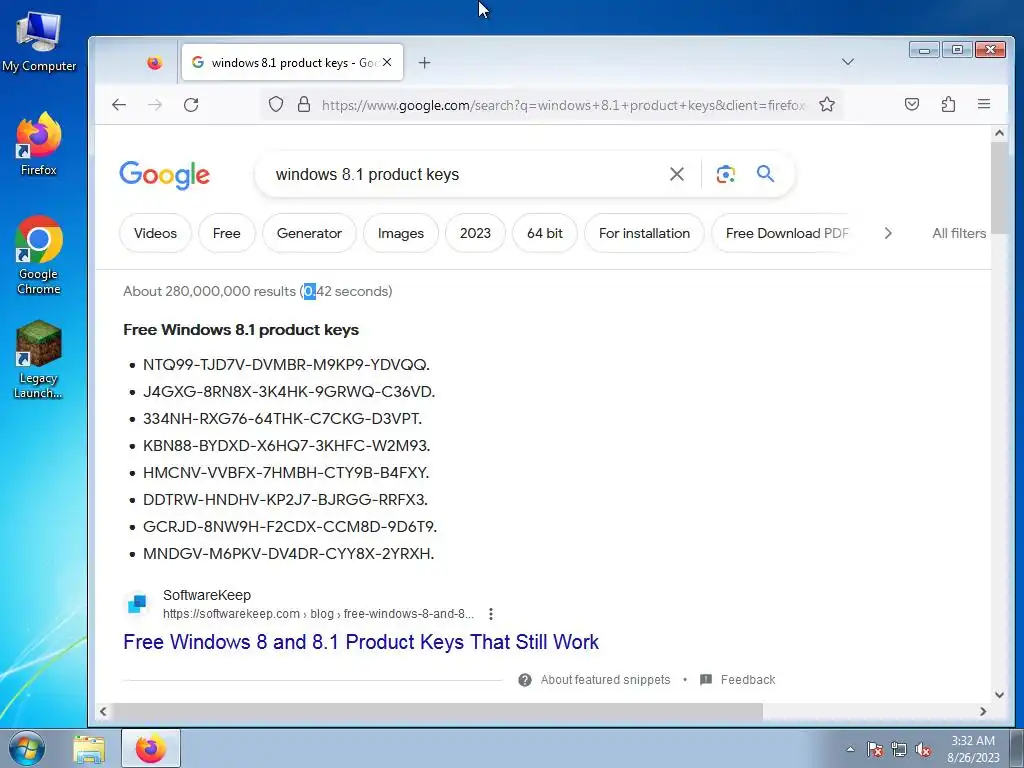Open Free Windows 8 and 8.1 Product Keys link
Viewport: 1024px width, 768px height.
361,642
